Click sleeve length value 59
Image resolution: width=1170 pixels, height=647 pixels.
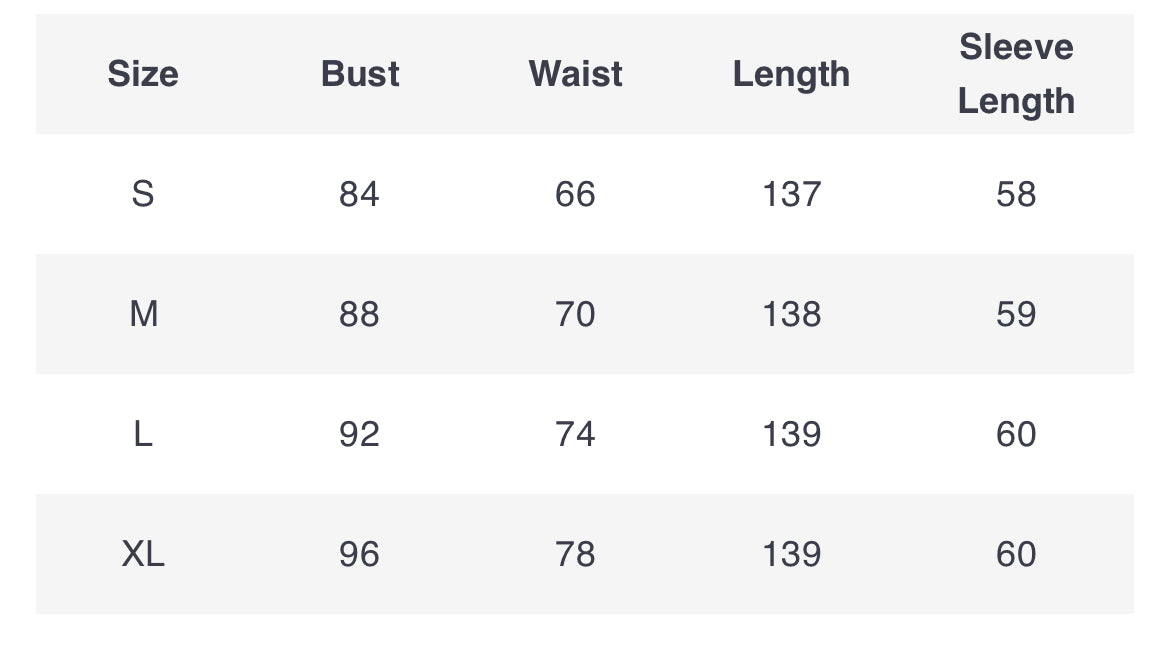click(x=1016, y=313)
